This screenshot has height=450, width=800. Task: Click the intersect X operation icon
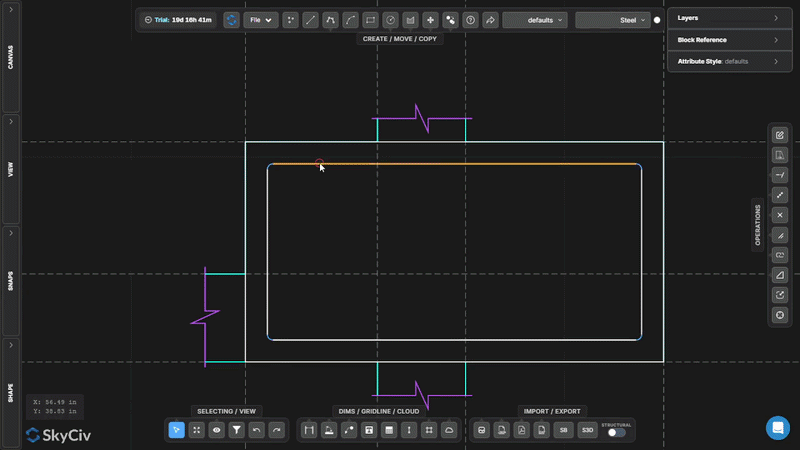point(780,215)
